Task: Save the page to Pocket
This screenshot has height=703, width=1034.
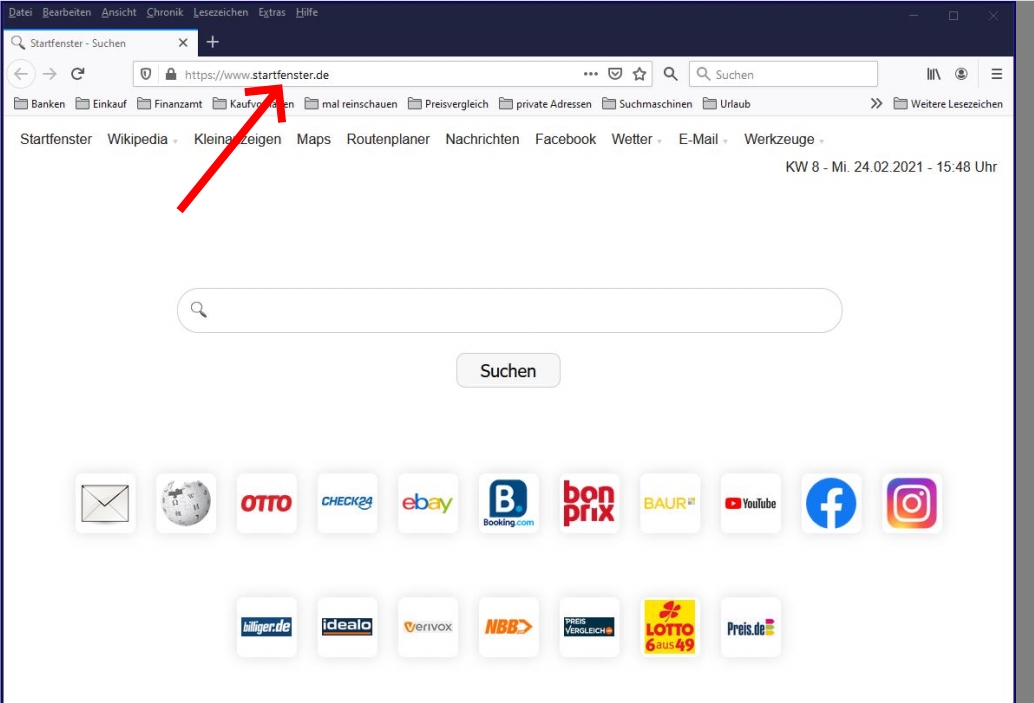Action: [x=615, y=74]
